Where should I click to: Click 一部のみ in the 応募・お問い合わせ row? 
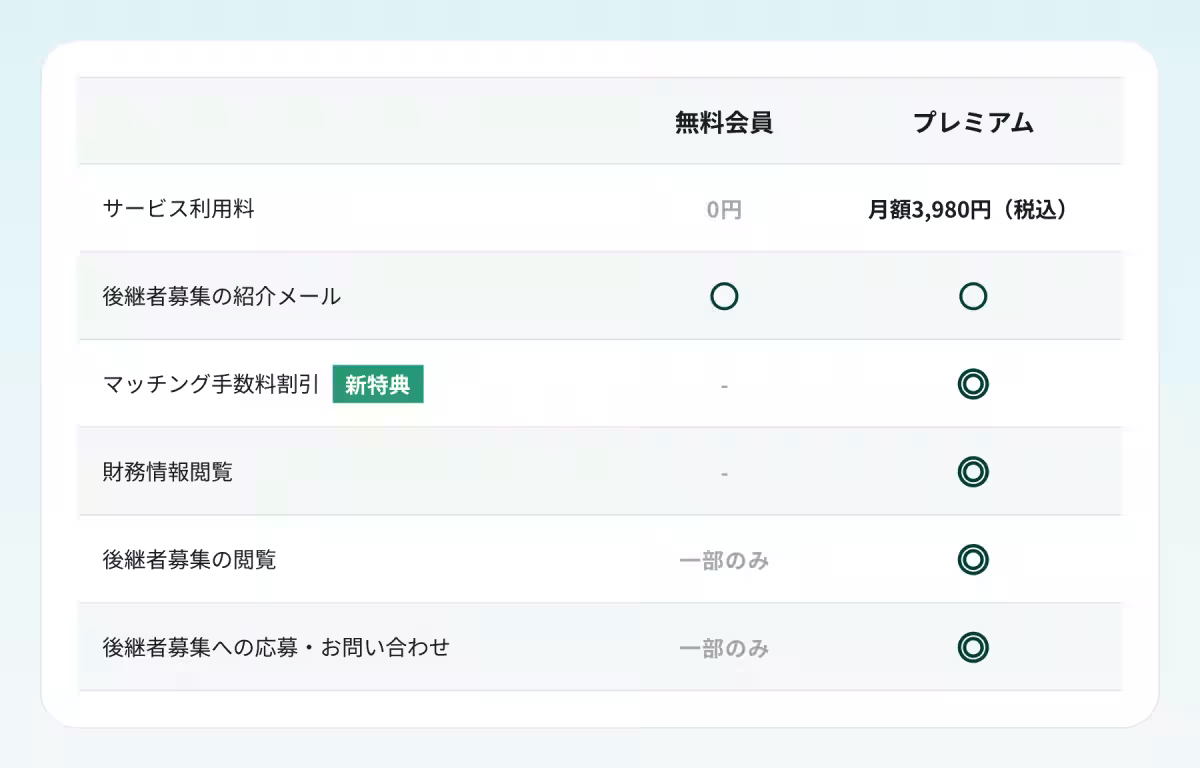[x=724, y=648]
